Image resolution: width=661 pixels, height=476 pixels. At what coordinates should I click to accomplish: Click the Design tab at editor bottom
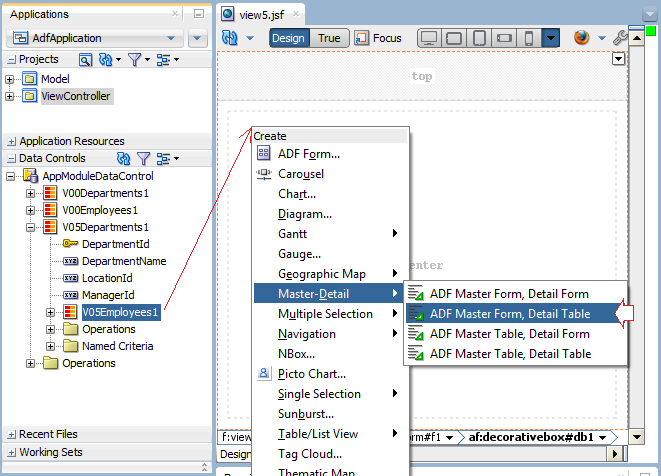pos(236,454)
